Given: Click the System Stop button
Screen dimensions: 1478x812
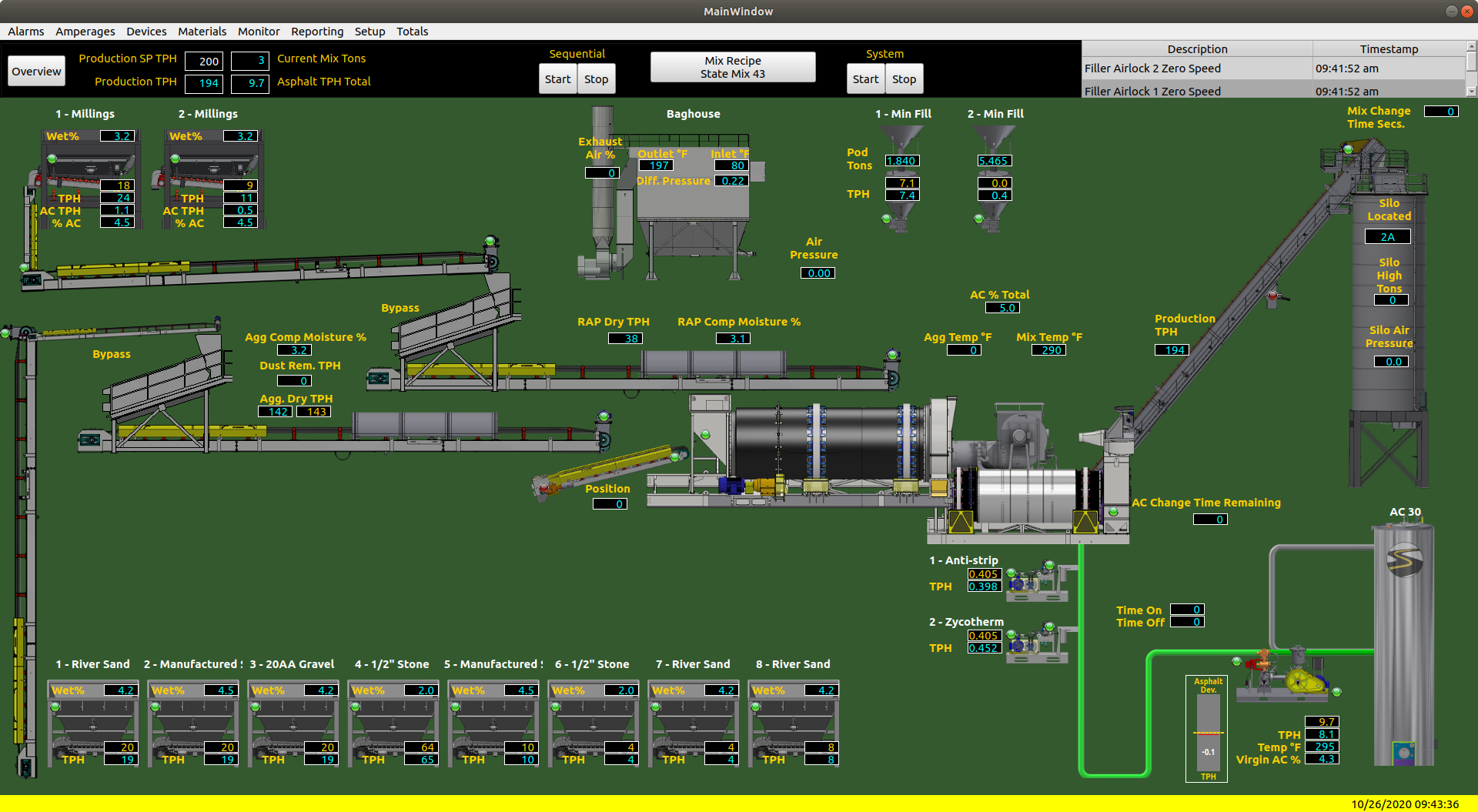Looking at the screenshot, I should [x=904, y=79].
